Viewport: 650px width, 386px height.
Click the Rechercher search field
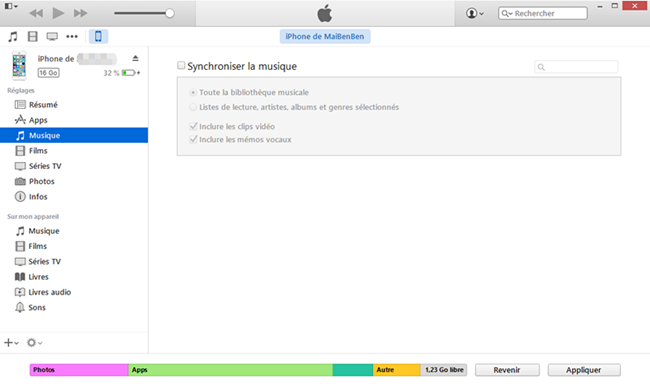[x=543, y=13]
